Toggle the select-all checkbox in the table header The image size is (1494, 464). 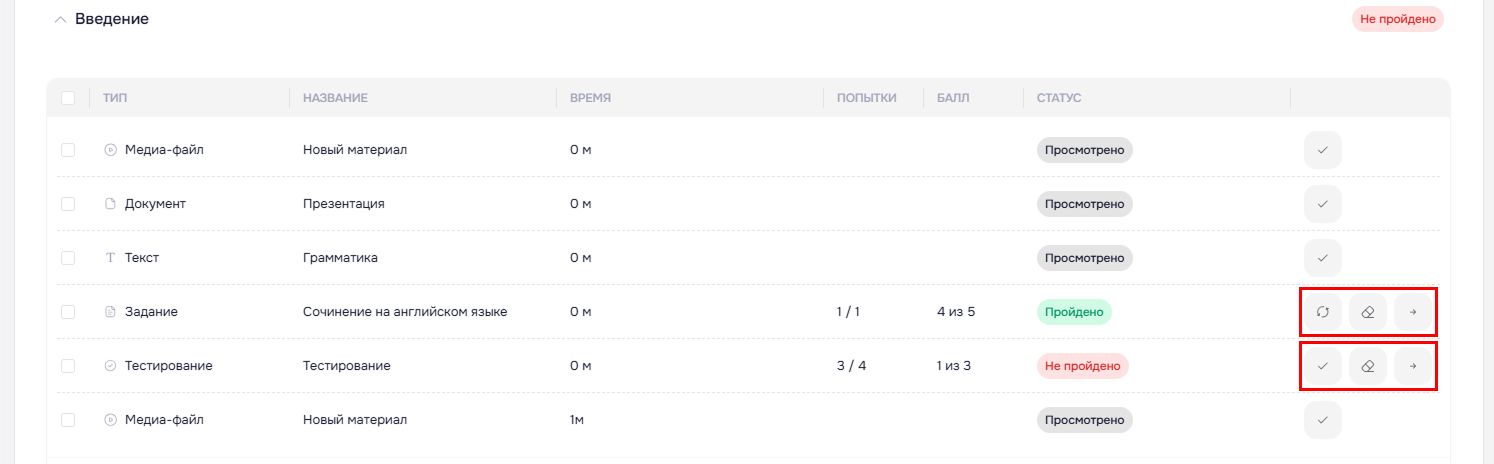tap(68, 98)
